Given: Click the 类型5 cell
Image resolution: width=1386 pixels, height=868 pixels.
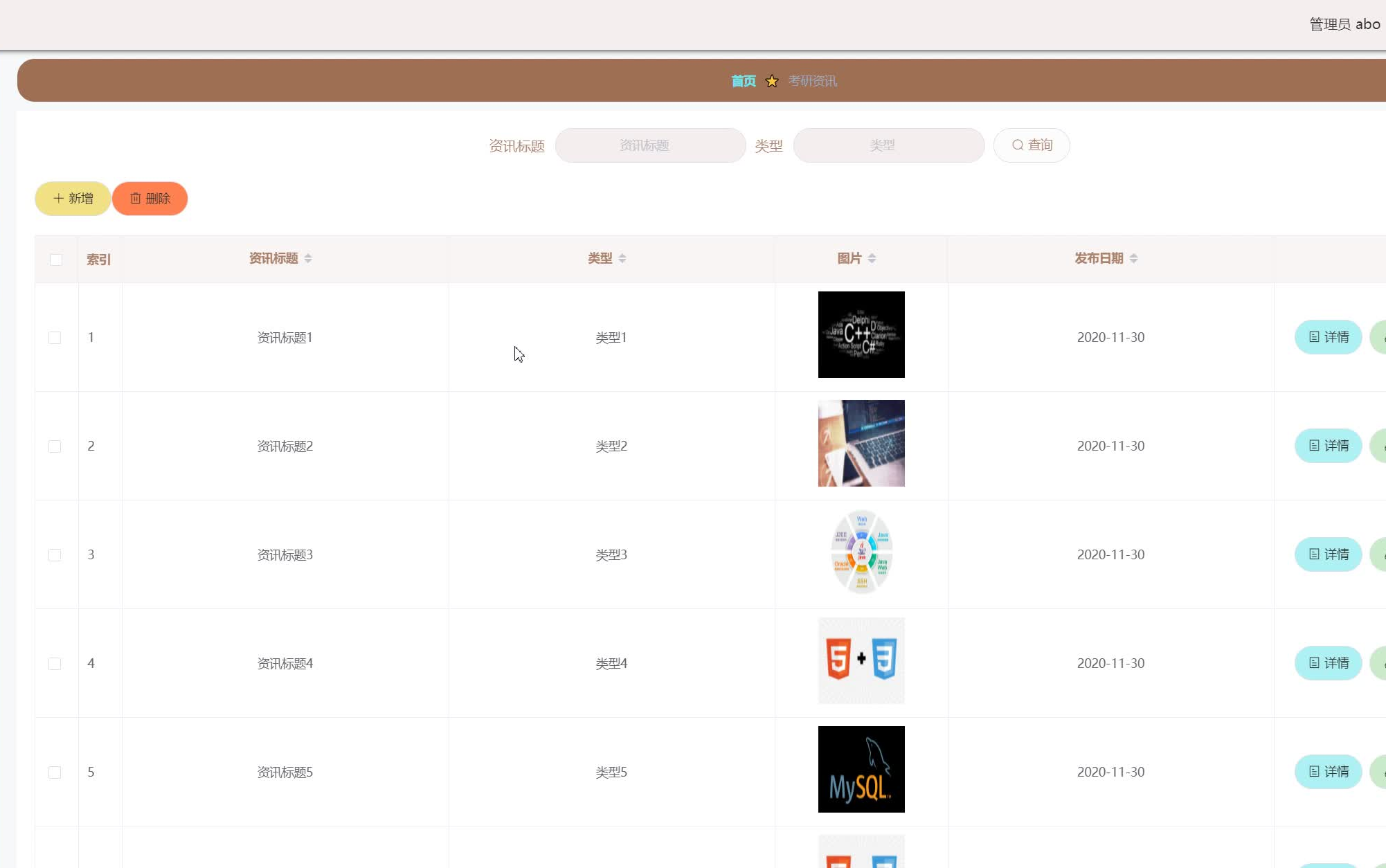Looking at the screenshot, I should click(x=611, y=772).
